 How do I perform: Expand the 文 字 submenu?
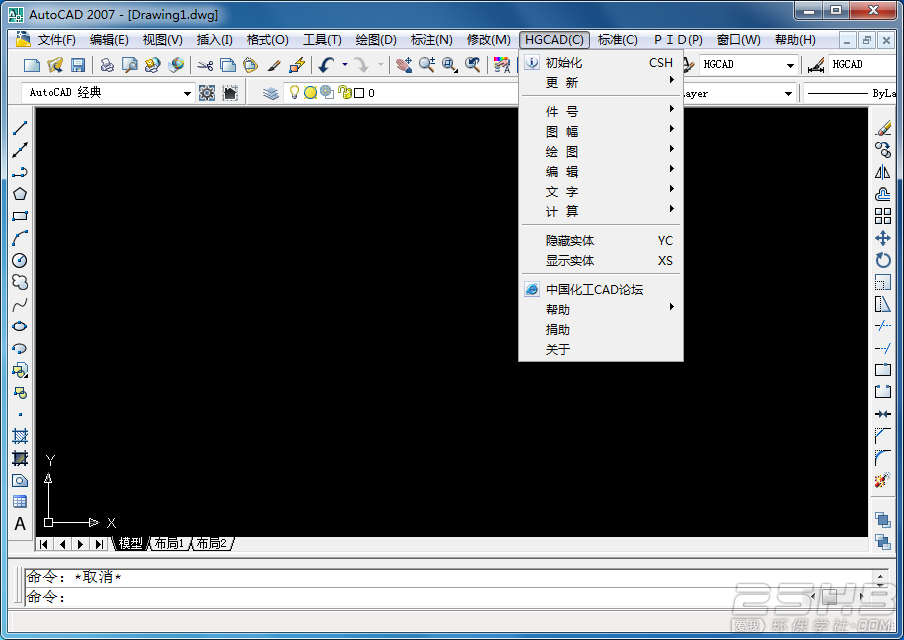point(601,191)
